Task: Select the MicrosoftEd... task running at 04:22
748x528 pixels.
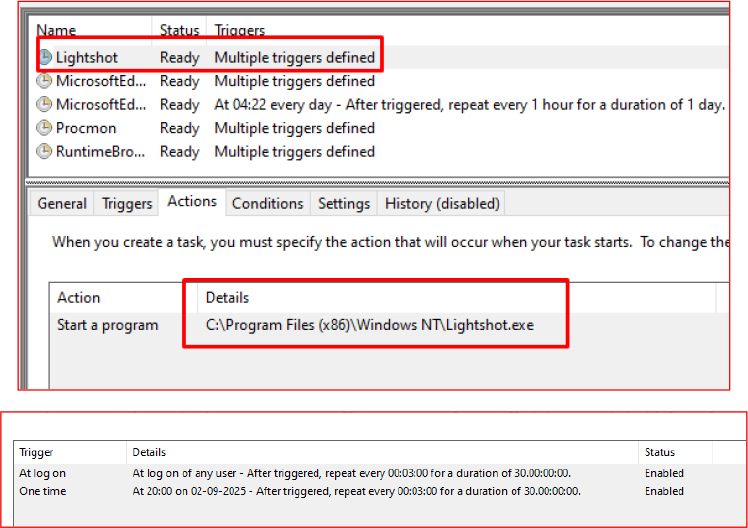Action: 100,104
